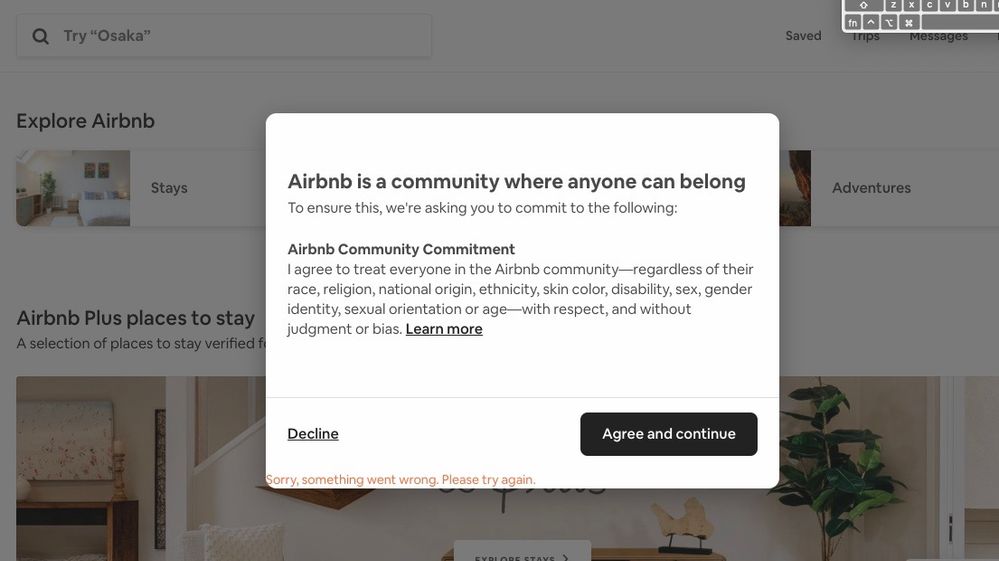Expand the Explore Stays chevron button
999x561 pixels.
[522, 555]
